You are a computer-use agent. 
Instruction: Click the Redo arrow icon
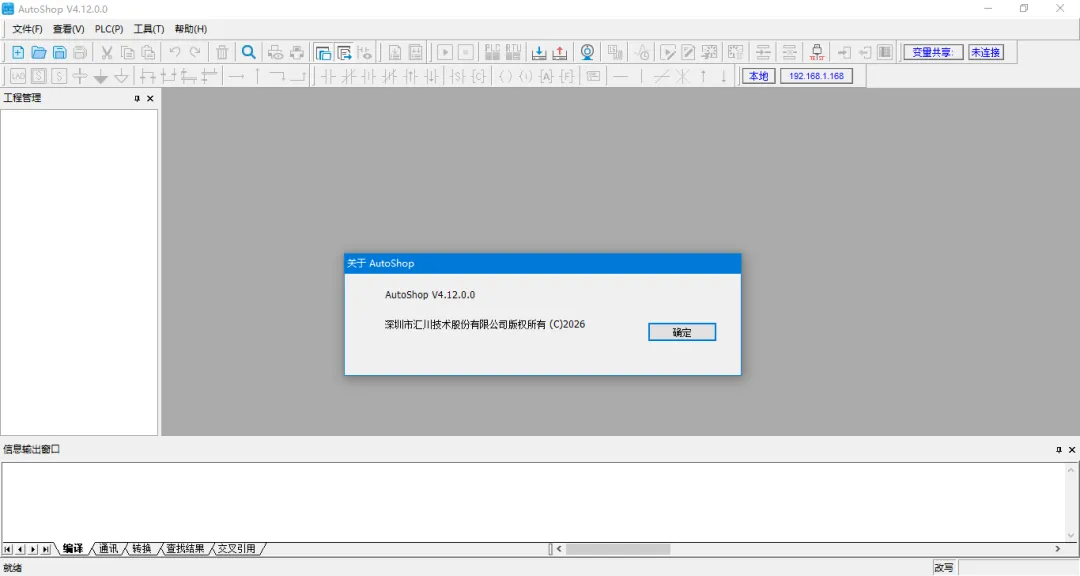coord(196,52)
